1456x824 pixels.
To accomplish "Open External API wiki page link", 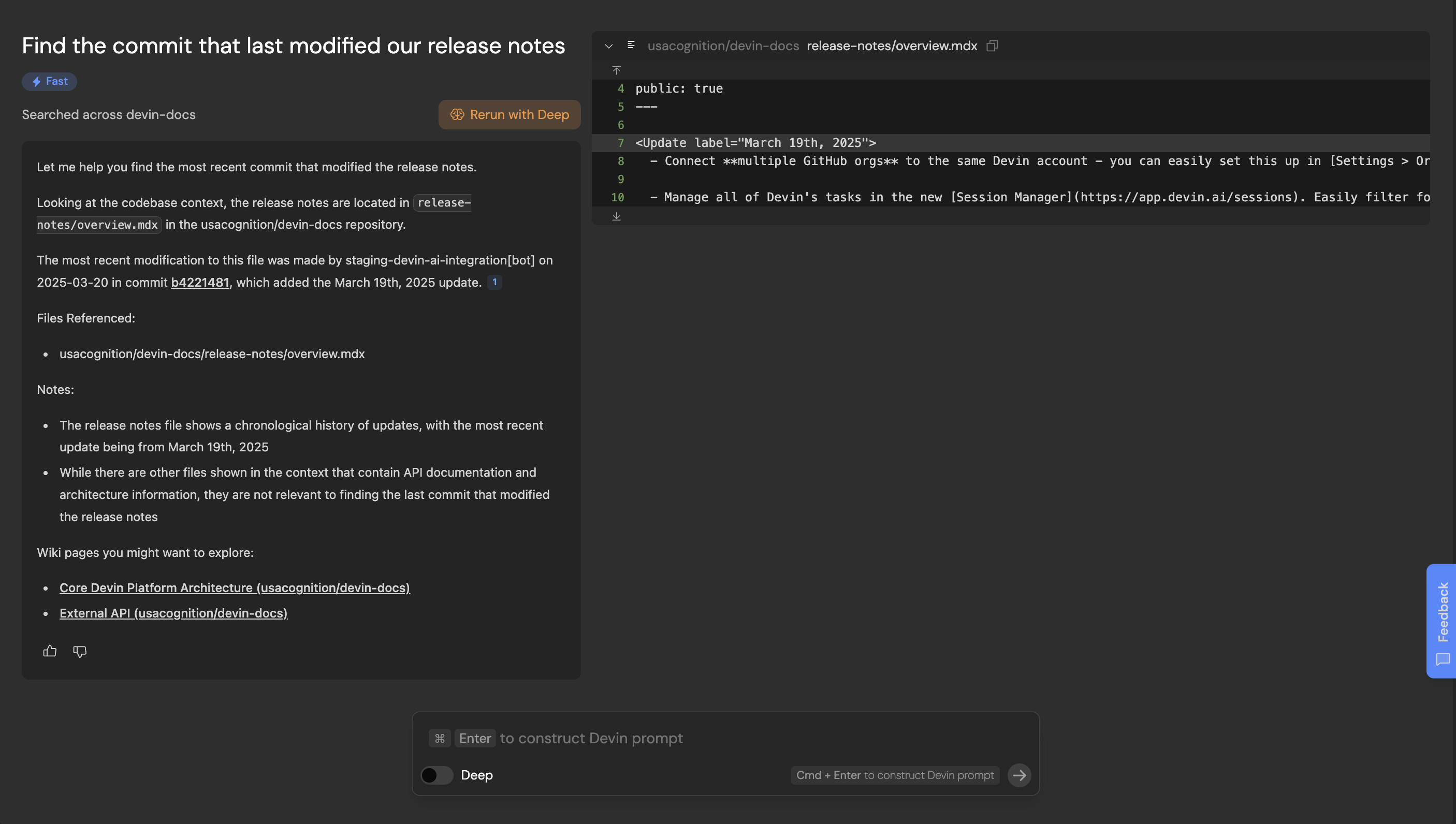I will point(173,613).
